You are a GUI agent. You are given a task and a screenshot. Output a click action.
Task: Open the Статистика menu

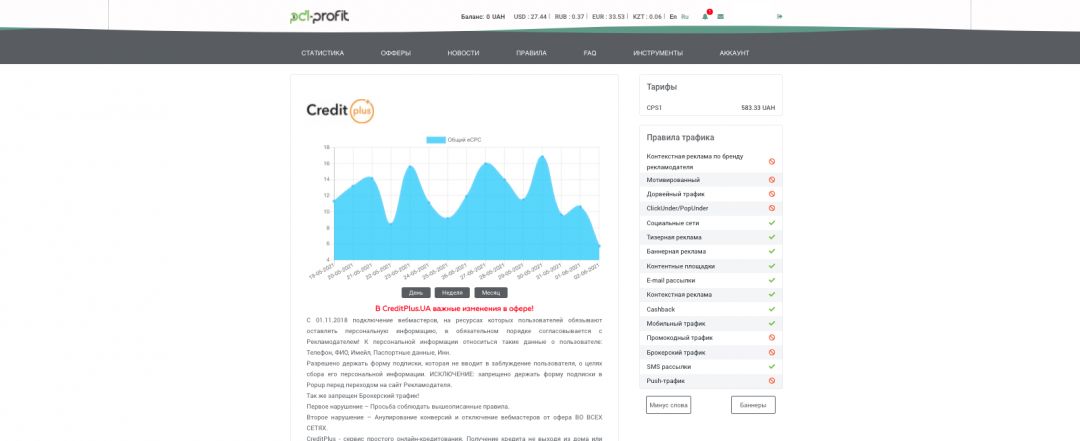(x=322, y=53)
